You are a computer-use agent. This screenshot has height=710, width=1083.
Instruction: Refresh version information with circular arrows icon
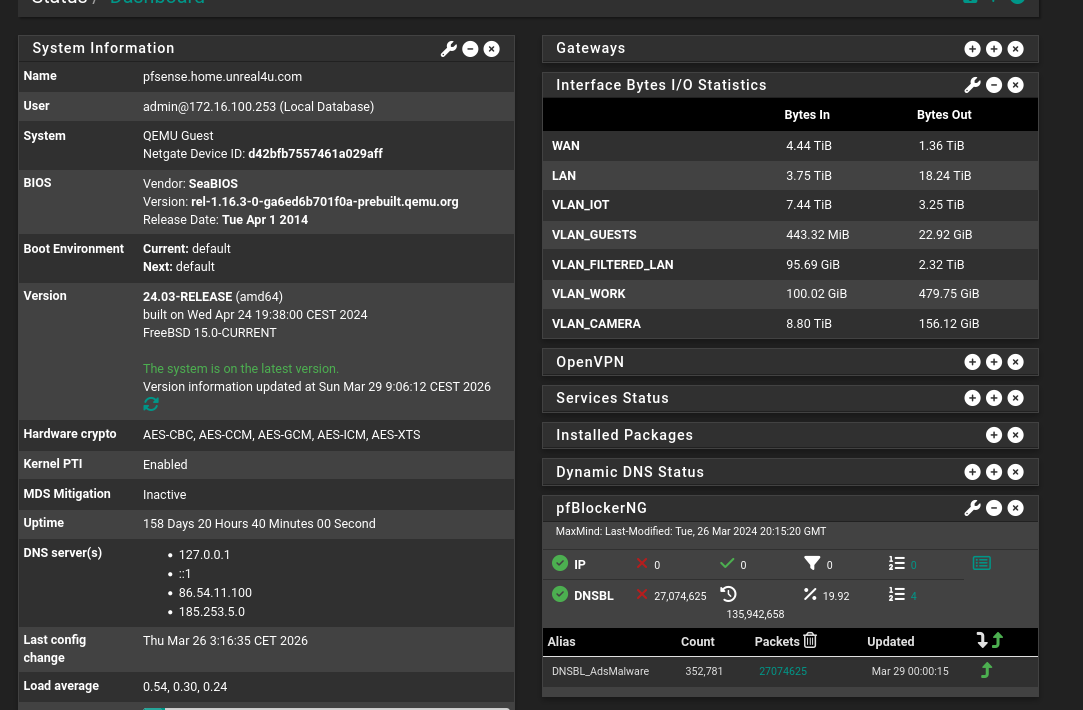[151, 404]
